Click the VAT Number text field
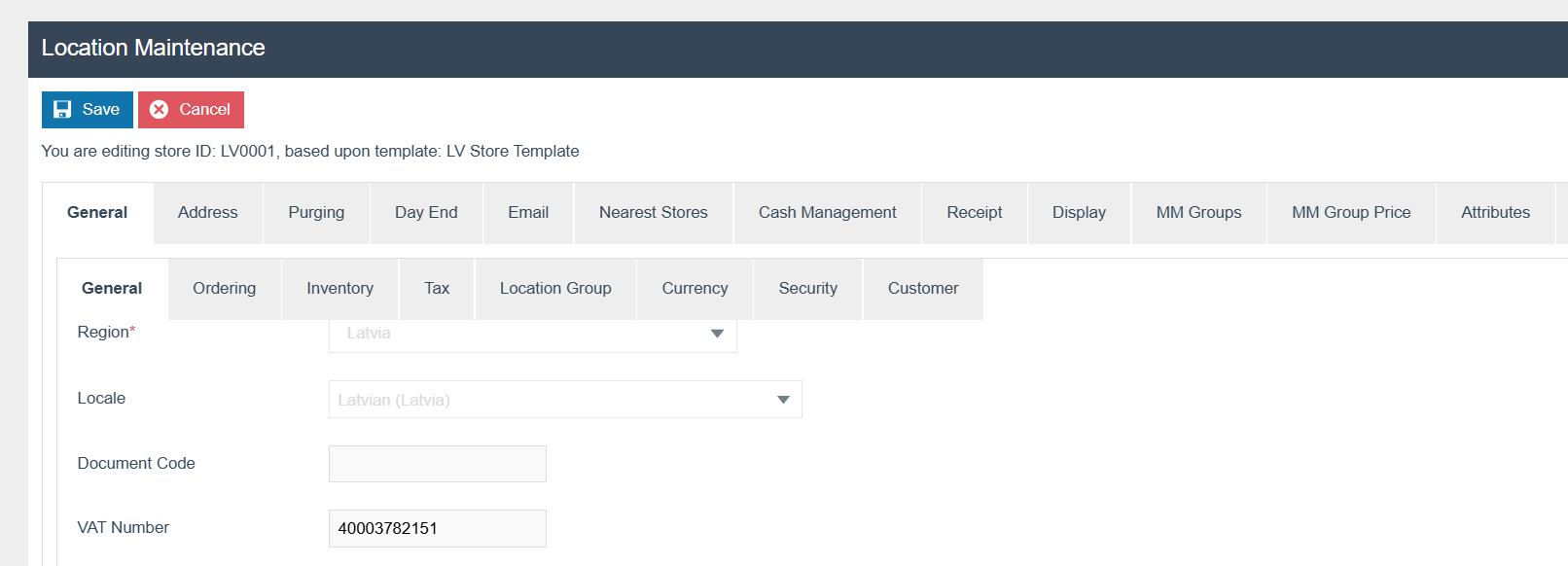 tap(437, 528)
